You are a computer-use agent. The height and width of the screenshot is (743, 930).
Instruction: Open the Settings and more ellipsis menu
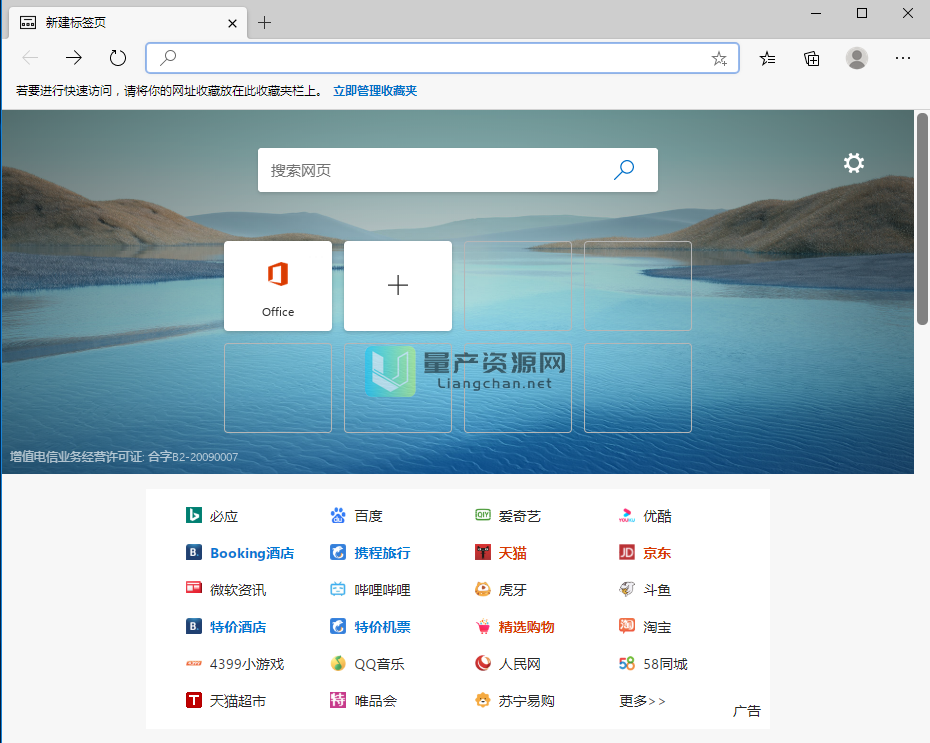pos(903,58)
